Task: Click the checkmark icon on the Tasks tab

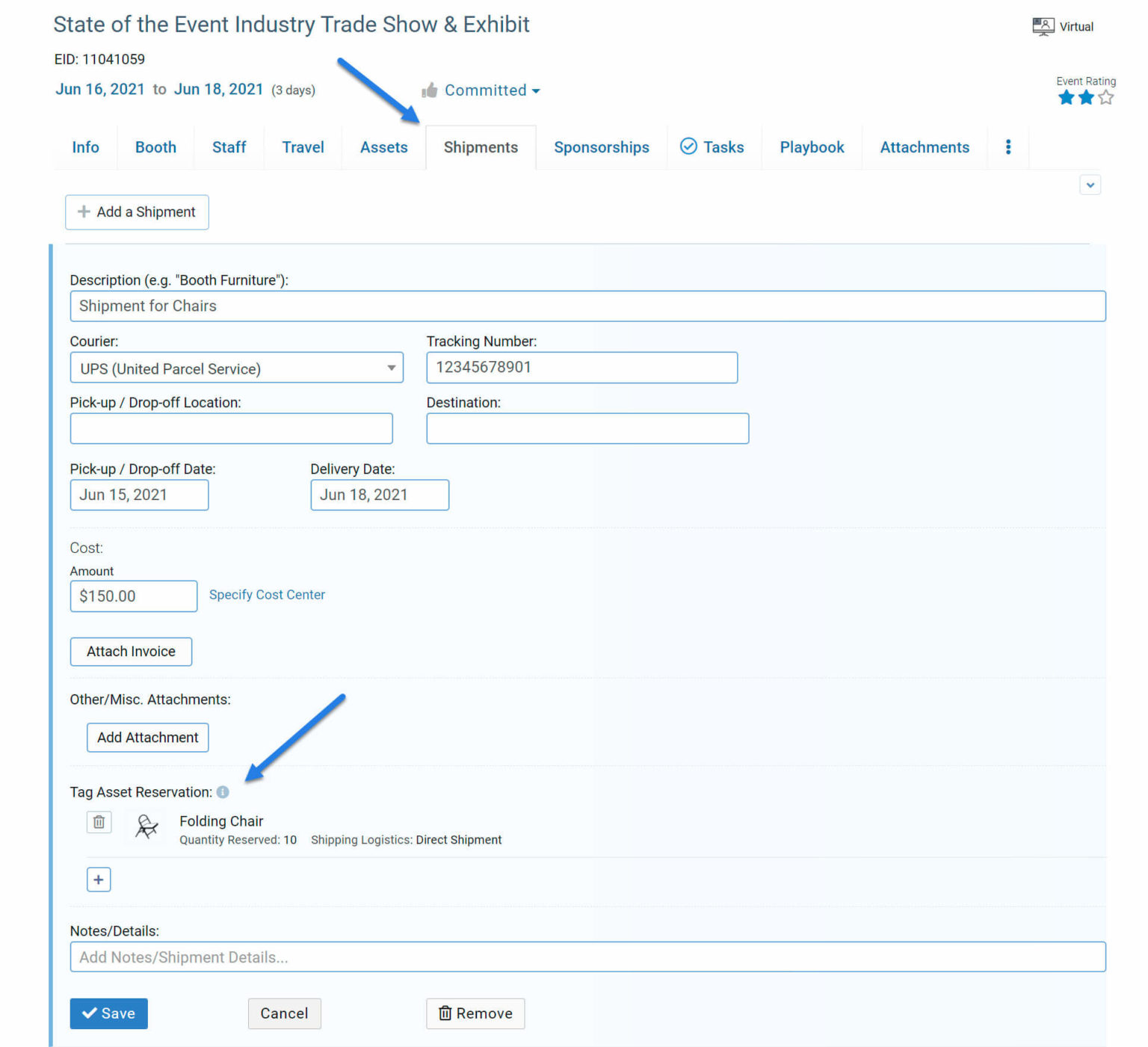Action: pyautogui.click(x=688, y=146)
